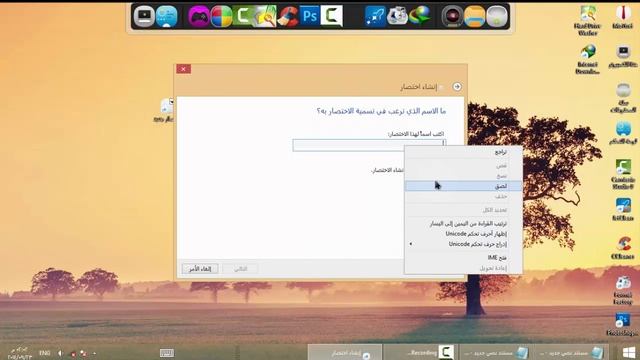The image size is (640, 360).
Task: Open the Windows Start button
Action: (x=629, y=352)
